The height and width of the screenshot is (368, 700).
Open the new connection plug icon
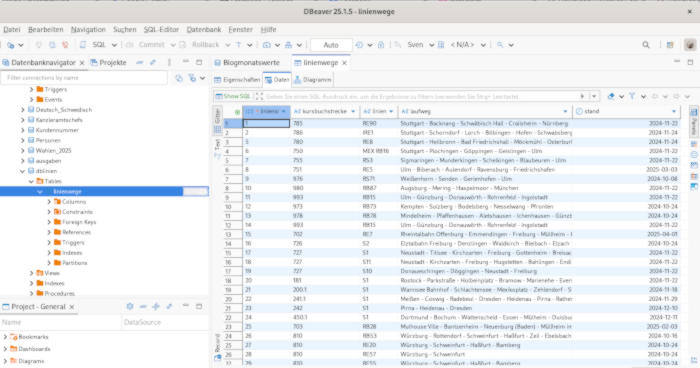pos(11,45)
